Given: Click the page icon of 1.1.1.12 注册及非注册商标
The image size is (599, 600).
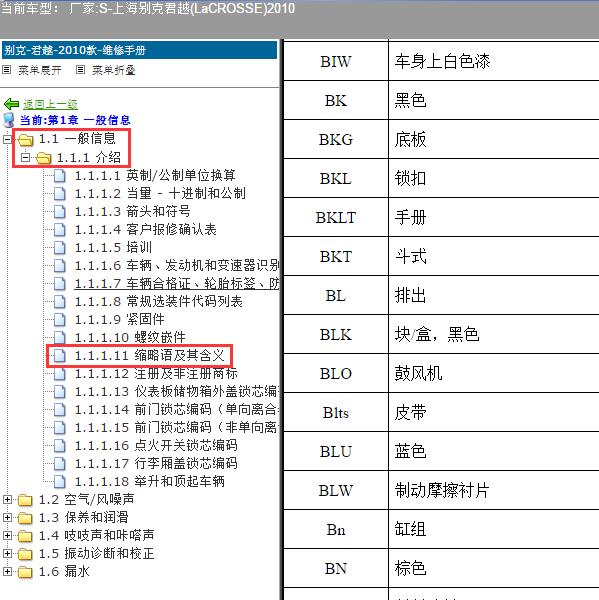Looking at the screenshot, I should [59, 374].
